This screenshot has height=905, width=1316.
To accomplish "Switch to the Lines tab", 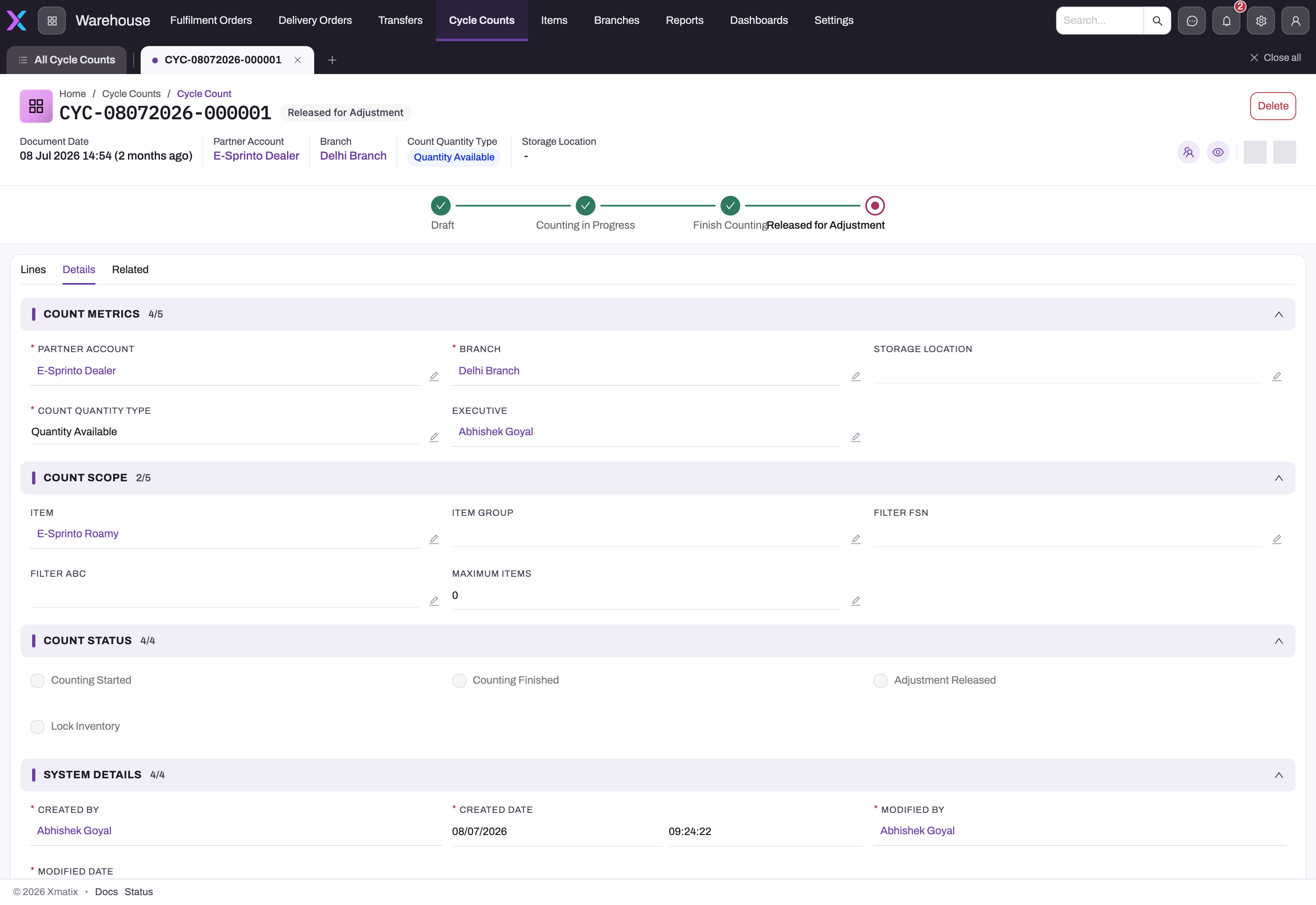I will coord(33,270).
